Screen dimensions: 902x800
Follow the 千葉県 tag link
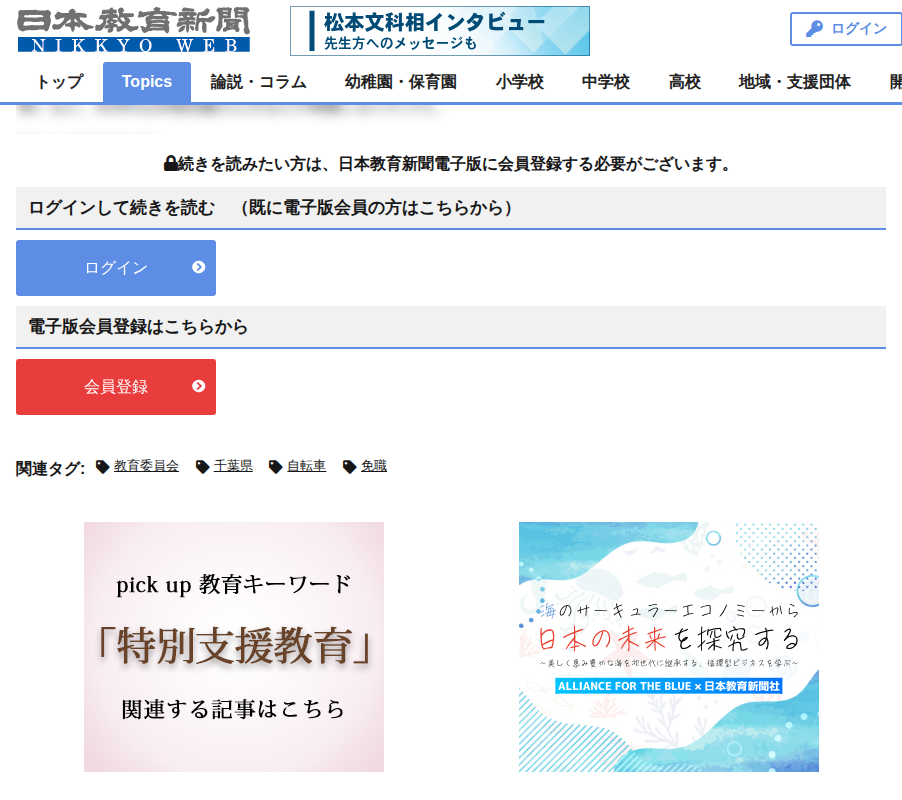233,466
